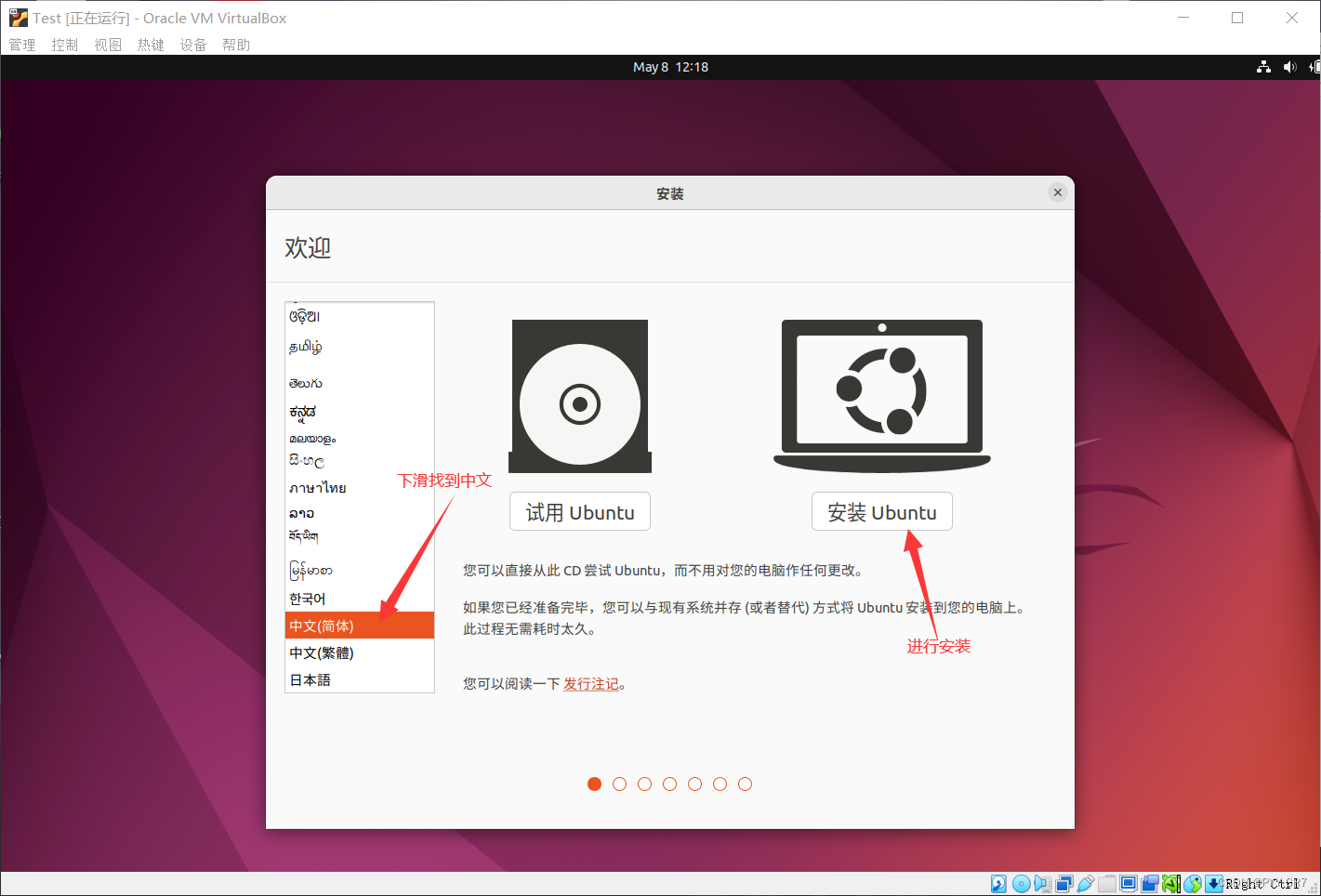Select 中文(繁體) in the language list
The height and width of the screenshot is (896, 1321).
pyautogui.click(x=360, y=652)
